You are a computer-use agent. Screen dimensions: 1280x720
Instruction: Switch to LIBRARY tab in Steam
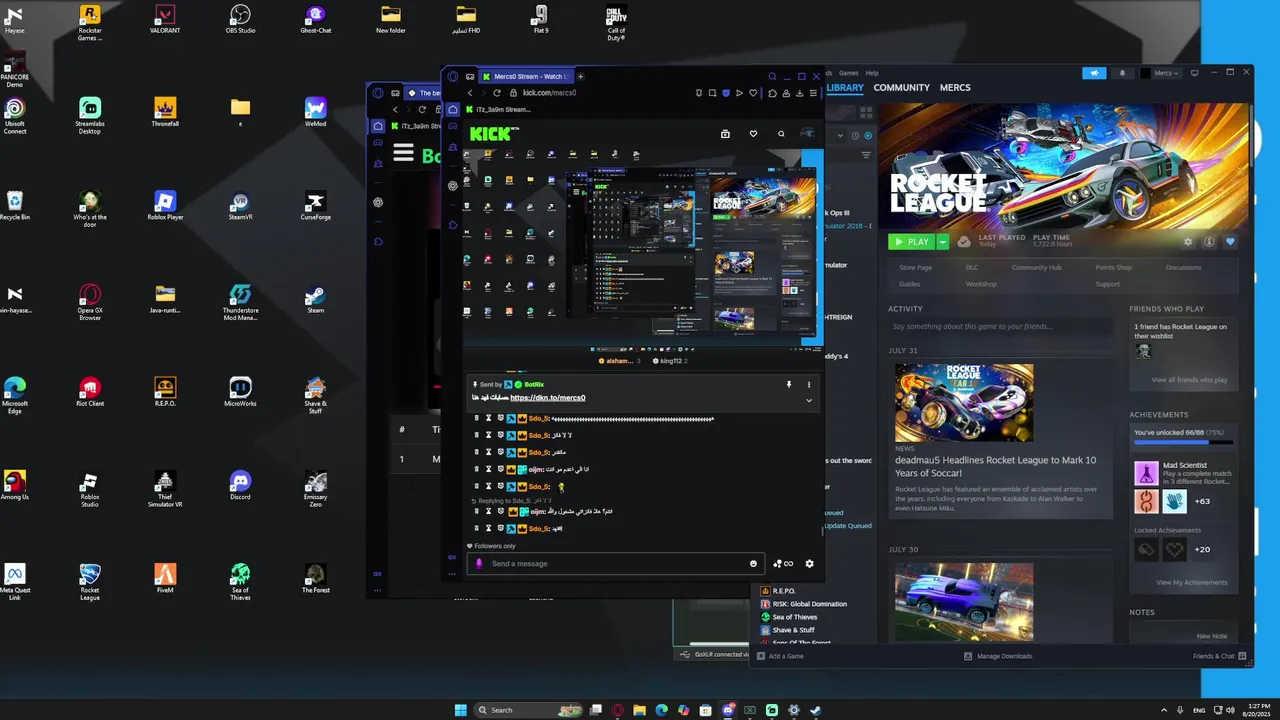(x=845, y=88)
